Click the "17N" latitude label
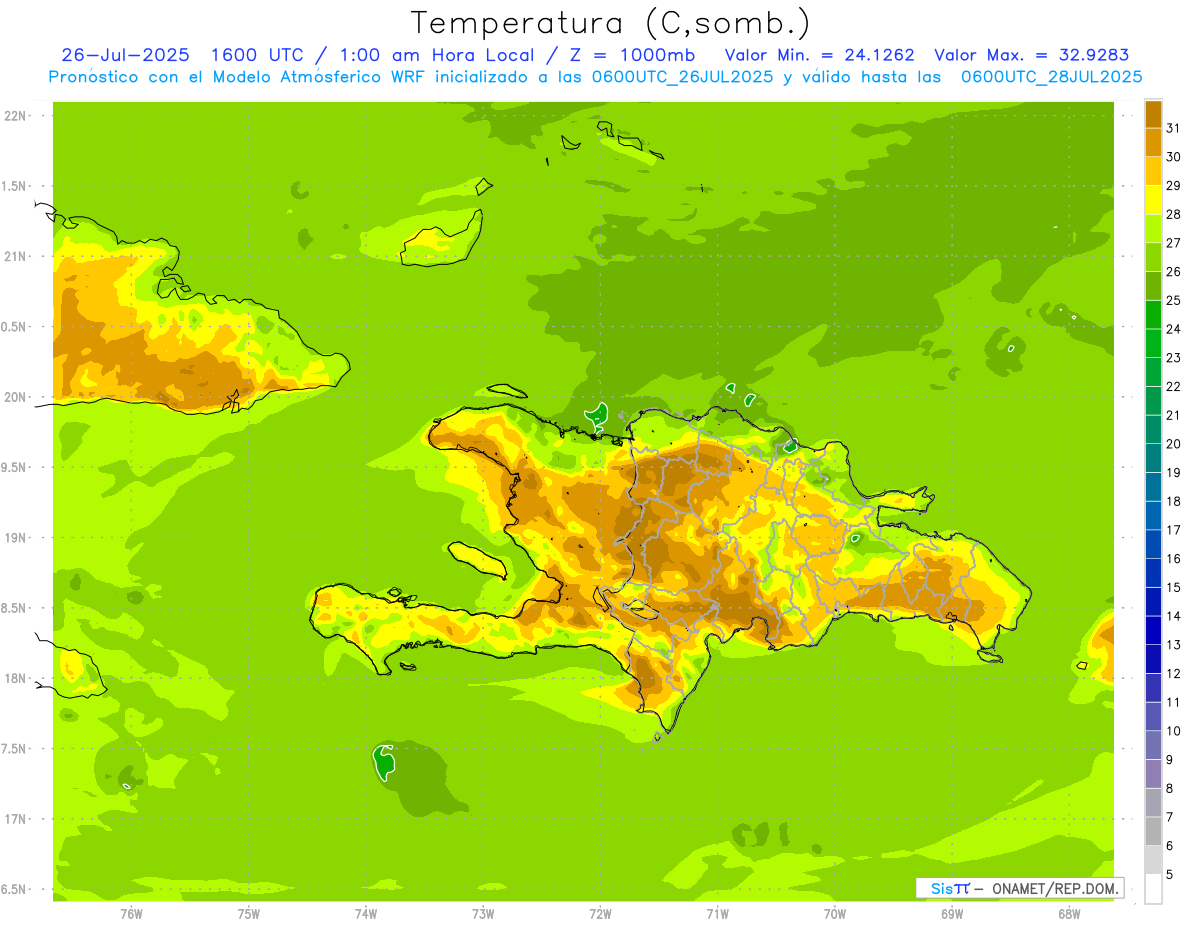The height and width of the screenshot is (927, 1200). (14, 819)
